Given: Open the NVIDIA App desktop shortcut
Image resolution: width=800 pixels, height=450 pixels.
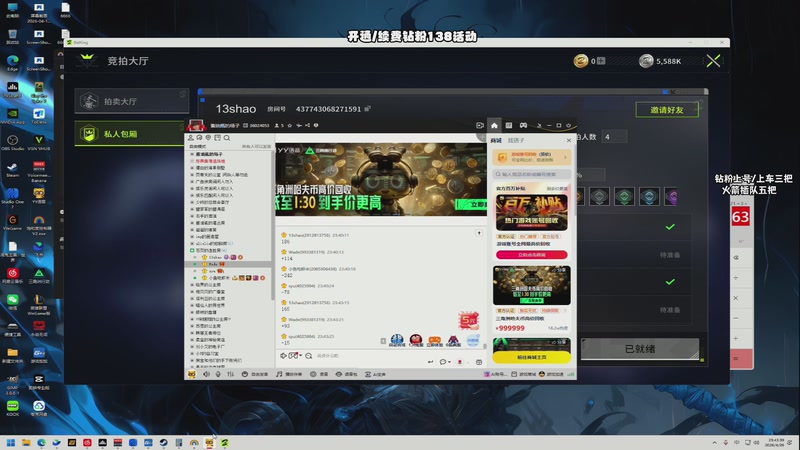Looking at the screenshot, I should coord(13,116).
